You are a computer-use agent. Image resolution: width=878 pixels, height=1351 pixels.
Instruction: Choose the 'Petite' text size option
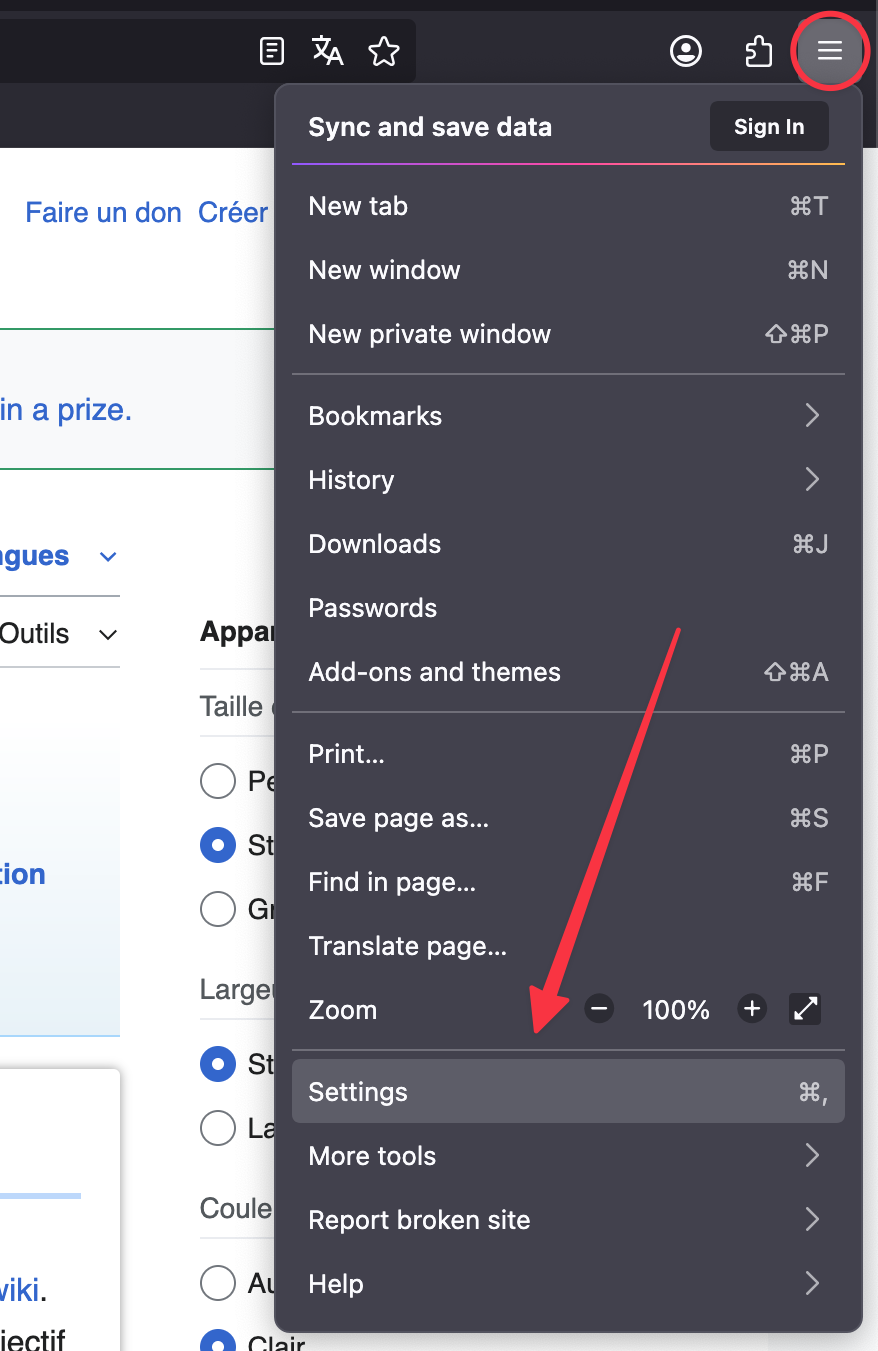click(x=218, y=781)
